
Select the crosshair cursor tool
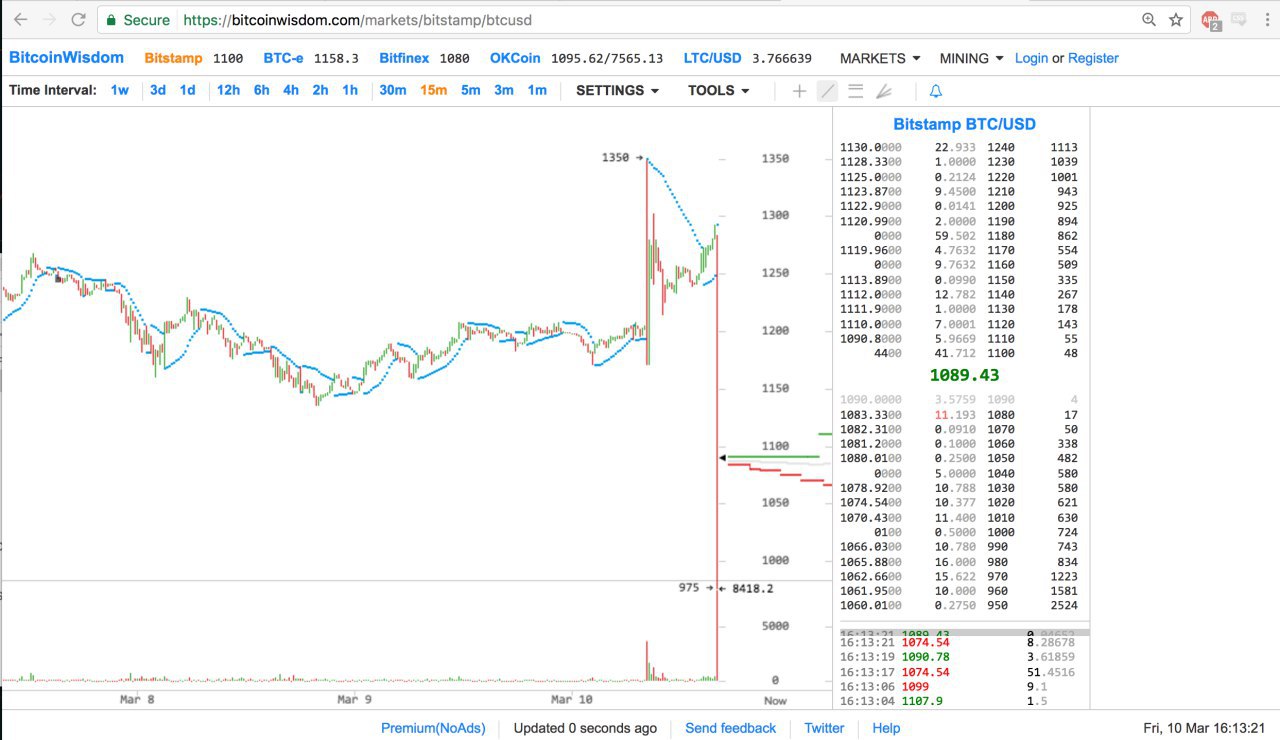coord(799,91)
